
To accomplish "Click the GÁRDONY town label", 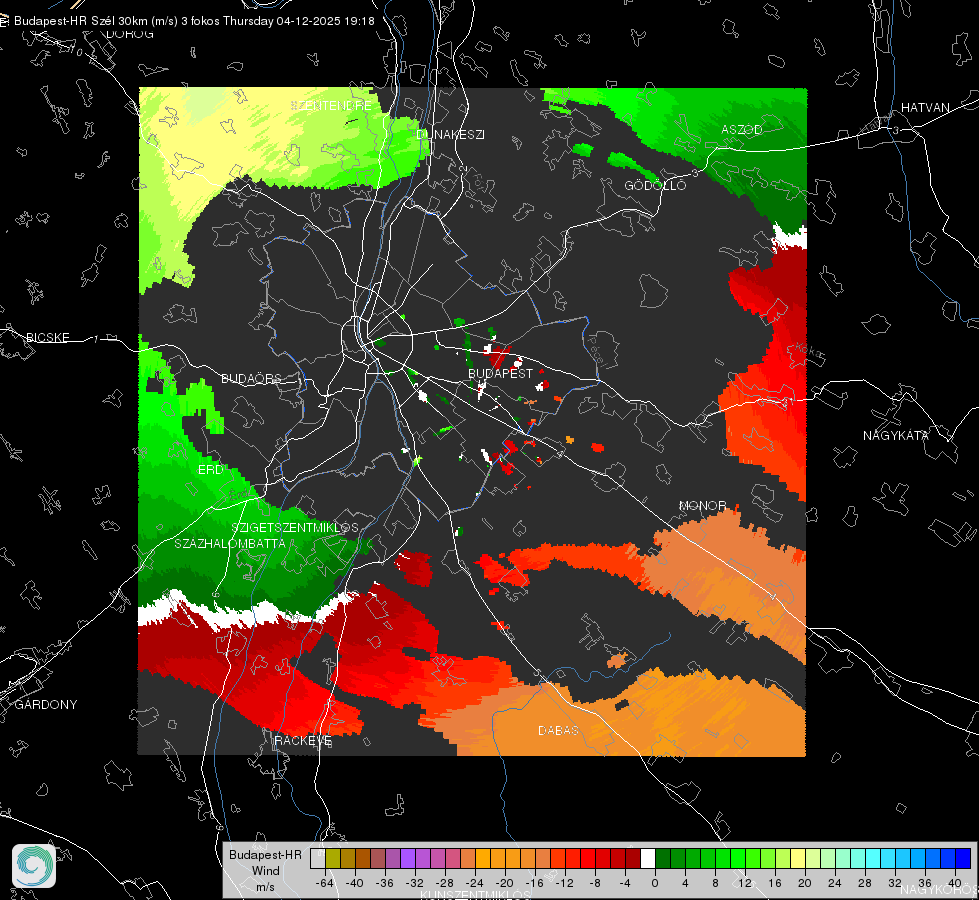I will coord(46,705).
